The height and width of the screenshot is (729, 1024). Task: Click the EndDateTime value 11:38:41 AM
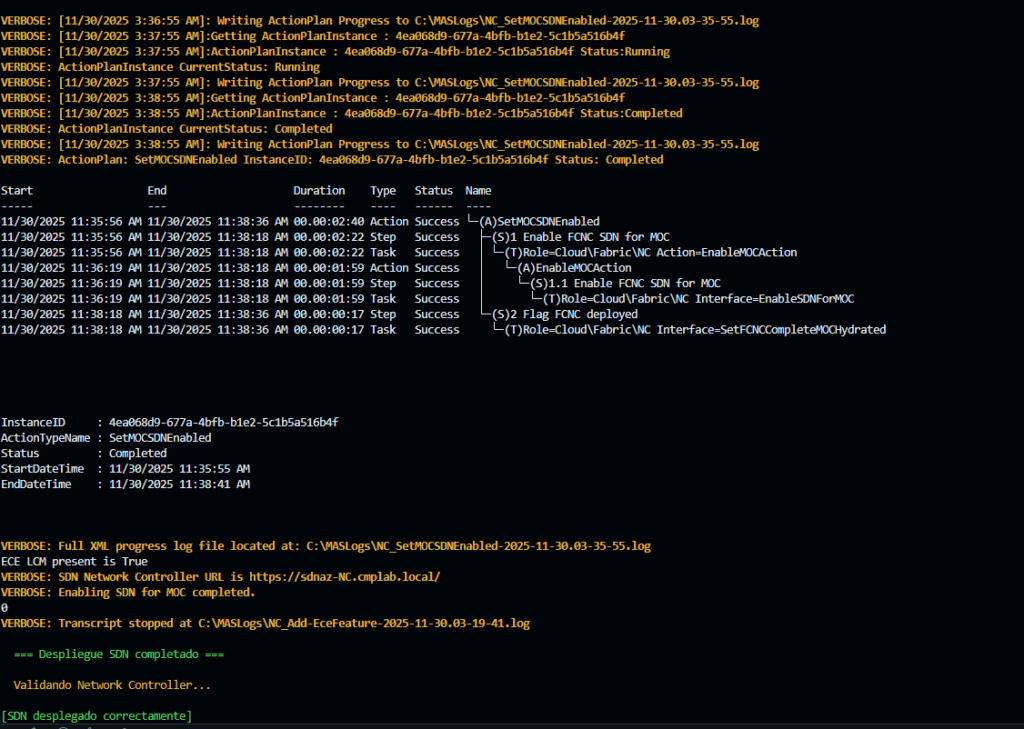[x=179, y=484]
